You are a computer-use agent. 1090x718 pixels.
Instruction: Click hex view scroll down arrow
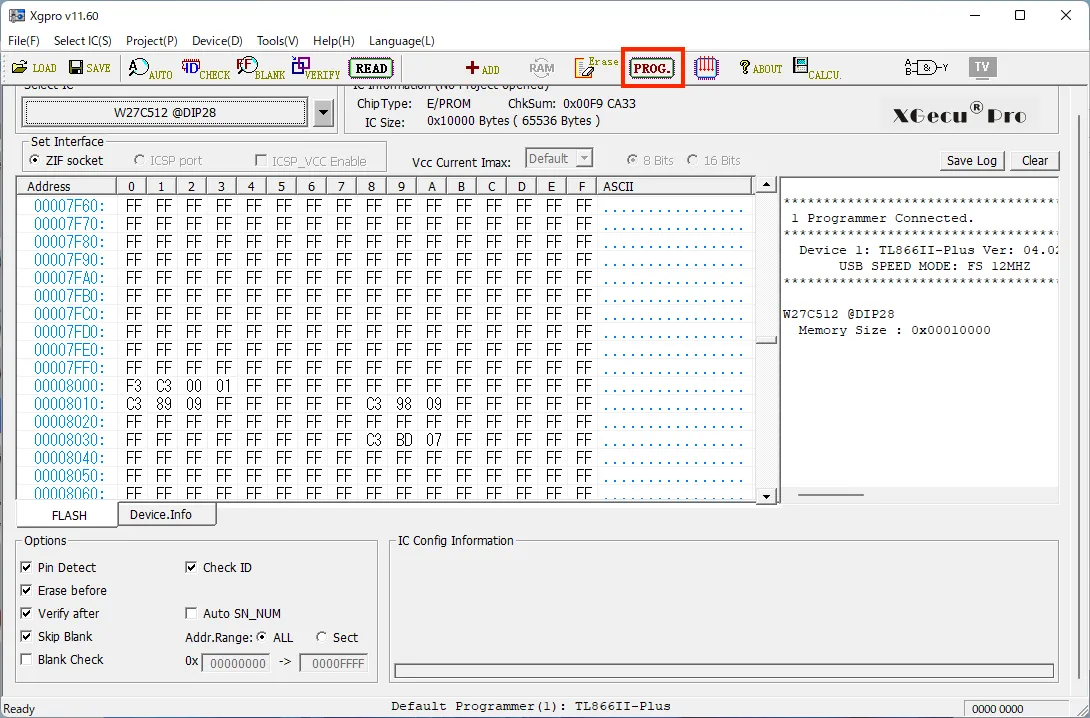[x=766, y=496]
